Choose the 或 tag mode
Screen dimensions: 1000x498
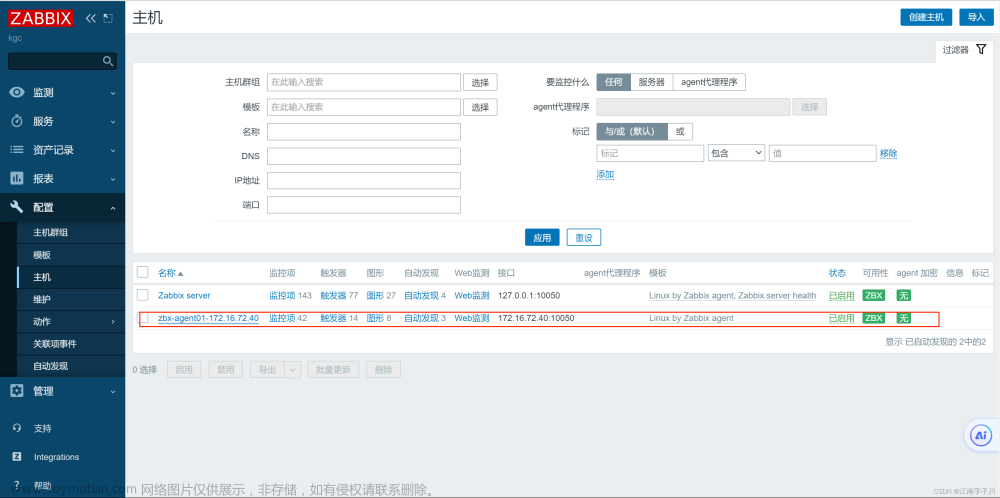click(x=680, y=132)
